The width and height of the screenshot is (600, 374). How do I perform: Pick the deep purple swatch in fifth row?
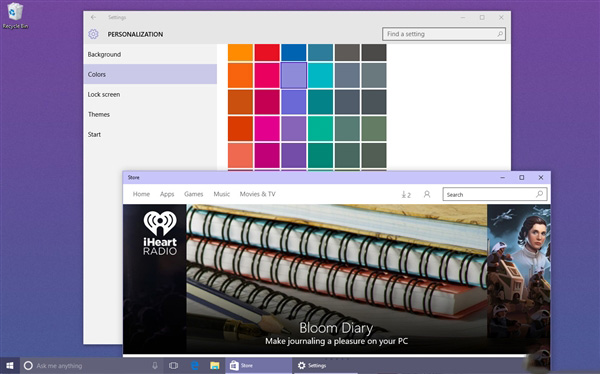click(x=294, y=155)
